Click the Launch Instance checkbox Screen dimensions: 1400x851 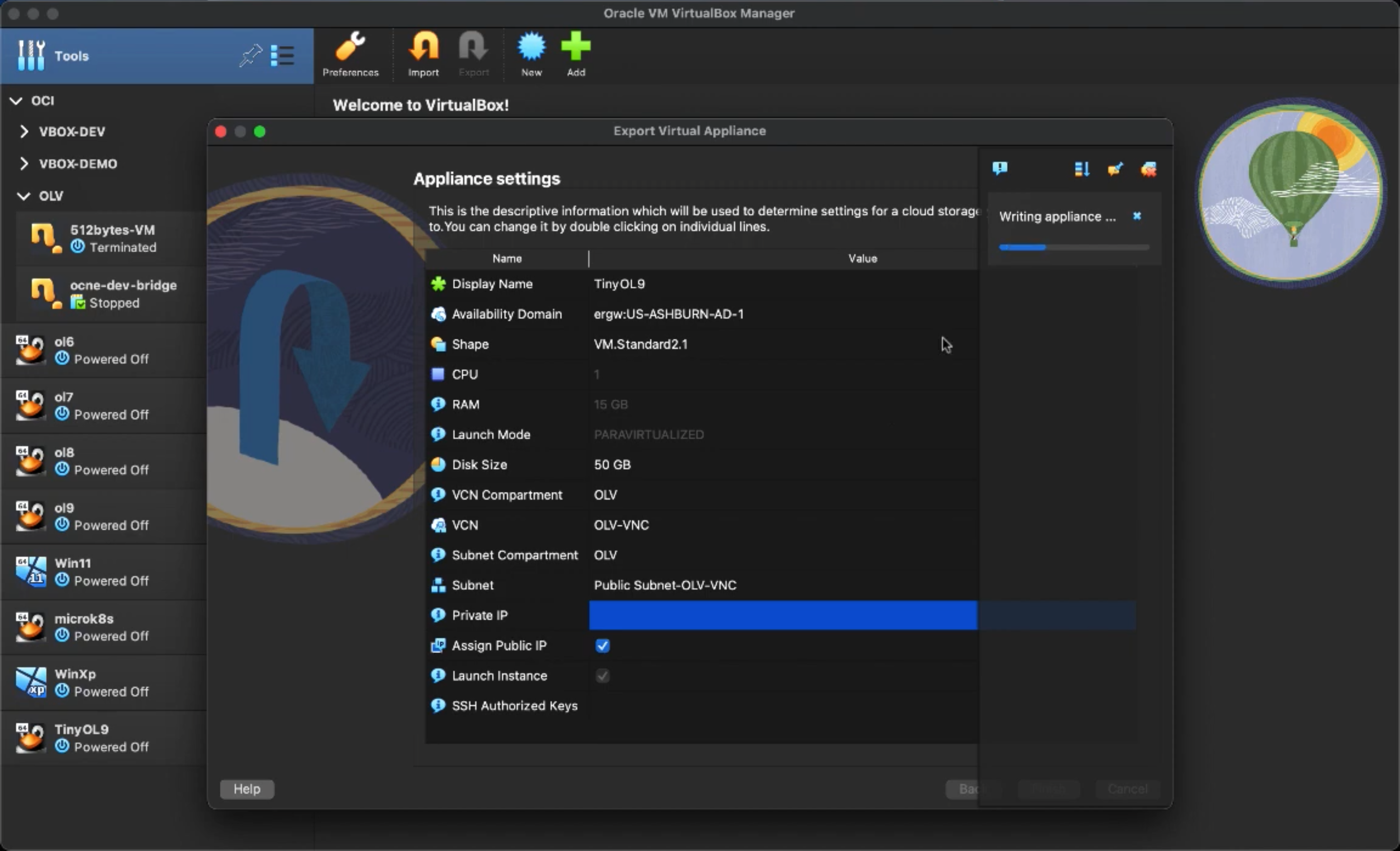coord(602,675)
